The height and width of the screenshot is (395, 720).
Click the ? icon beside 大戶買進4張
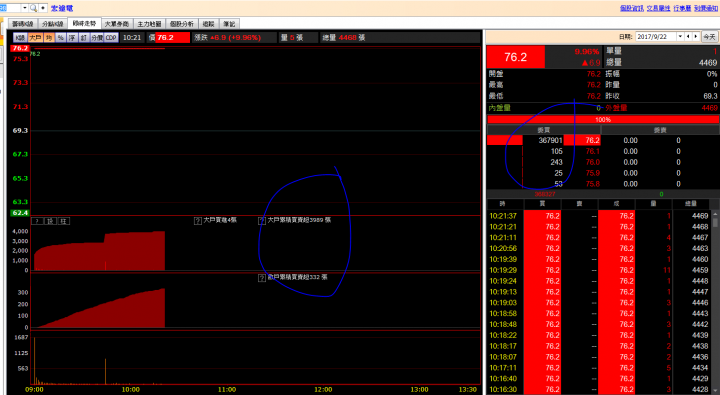(x=197, y=221)
